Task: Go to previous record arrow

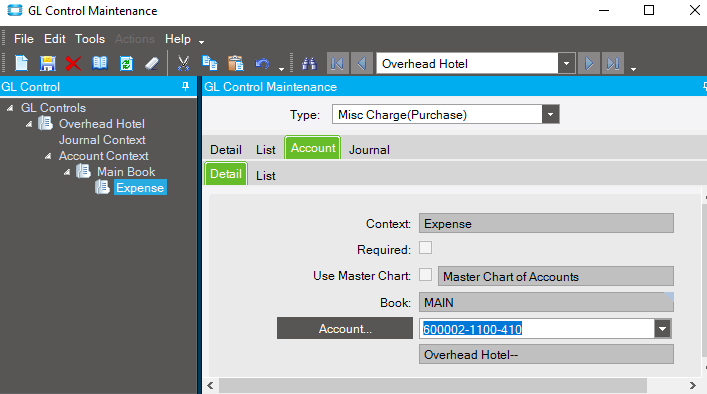Action: 362,63
